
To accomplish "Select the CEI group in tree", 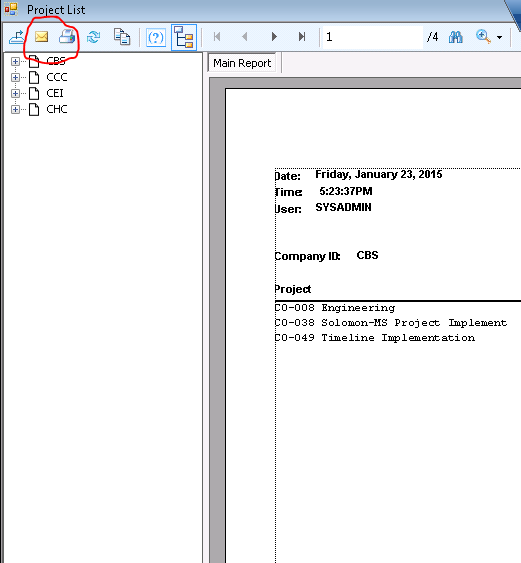I will (x=55, y=93).
